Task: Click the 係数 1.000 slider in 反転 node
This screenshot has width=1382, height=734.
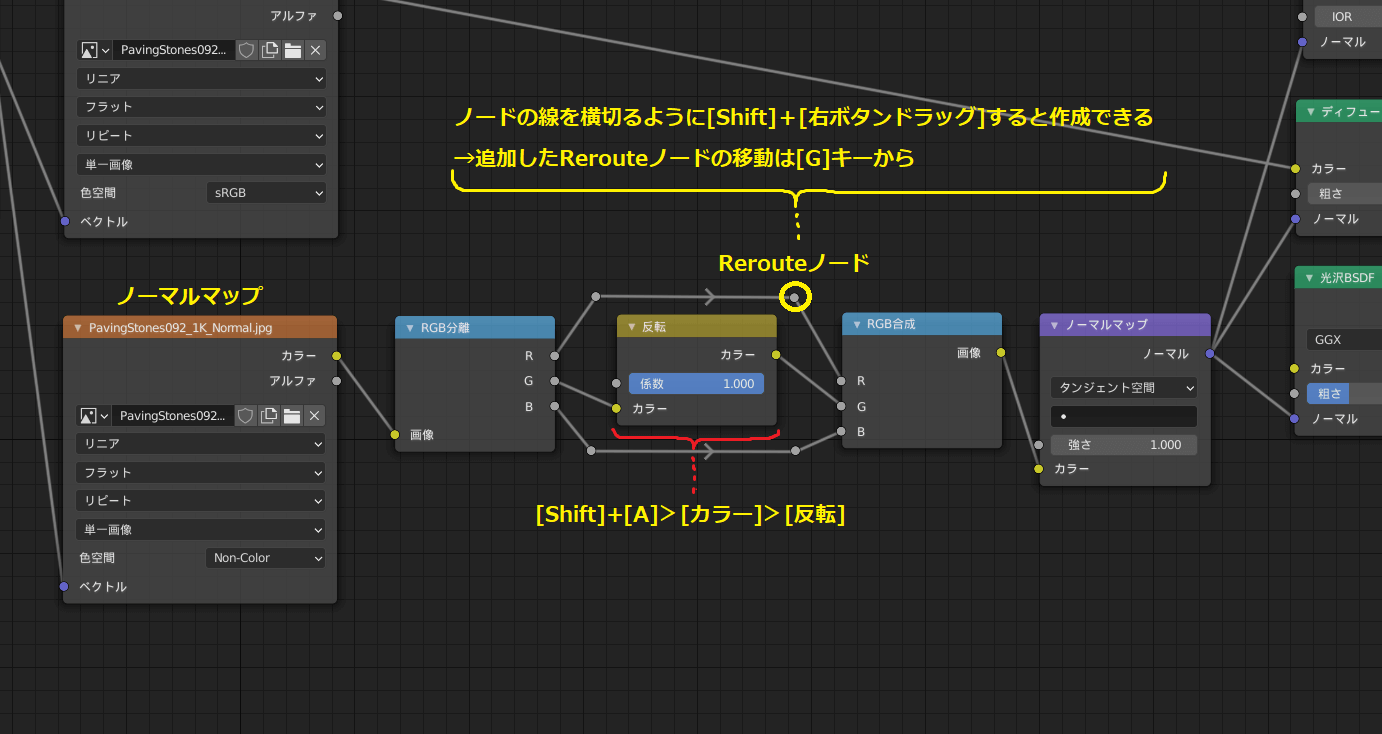Action: (696, 383)
